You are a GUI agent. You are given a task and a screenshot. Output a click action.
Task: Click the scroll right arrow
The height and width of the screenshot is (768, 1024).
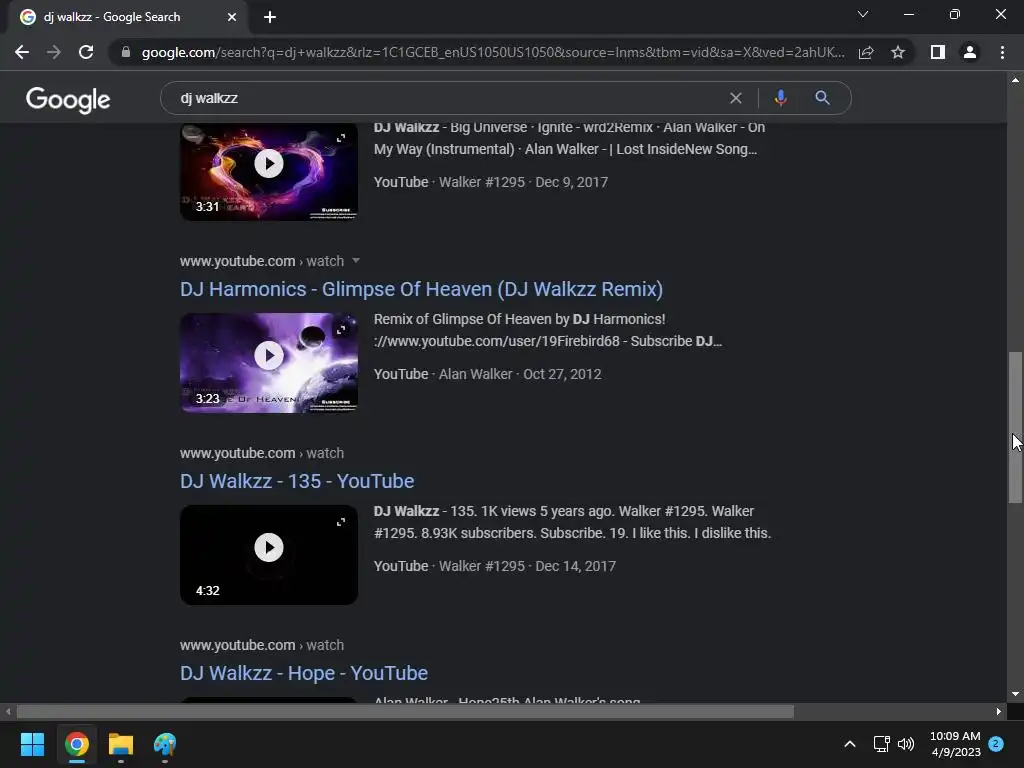[x=999, y=711]
